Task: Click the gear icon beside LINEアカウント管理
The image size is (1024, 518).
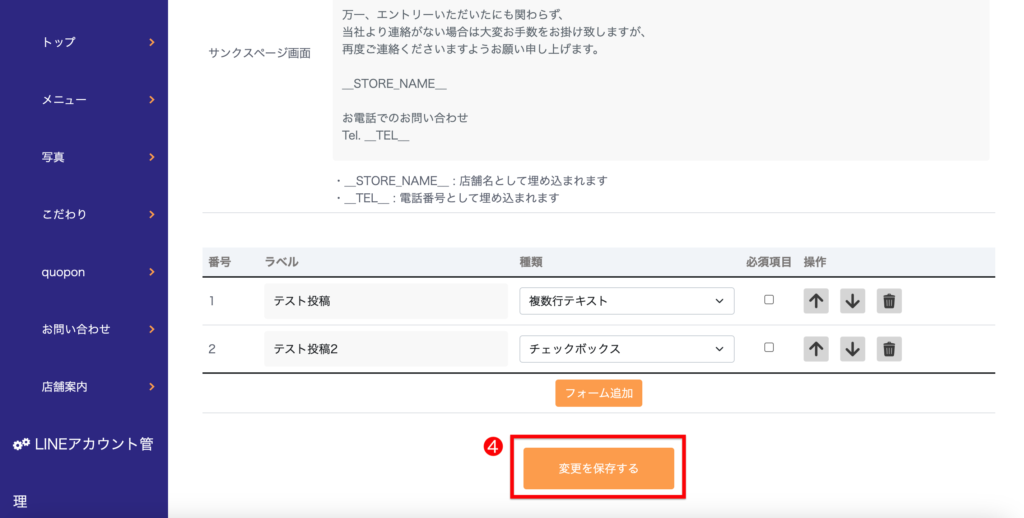Action: tap(21, 444)
